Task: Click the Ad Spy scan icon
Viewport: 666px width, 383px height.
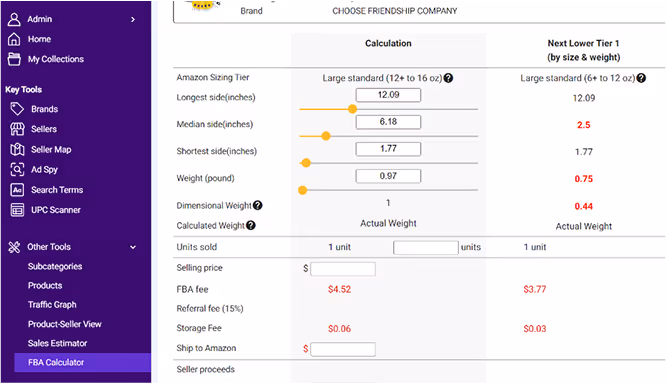Action: click(17, 169)
